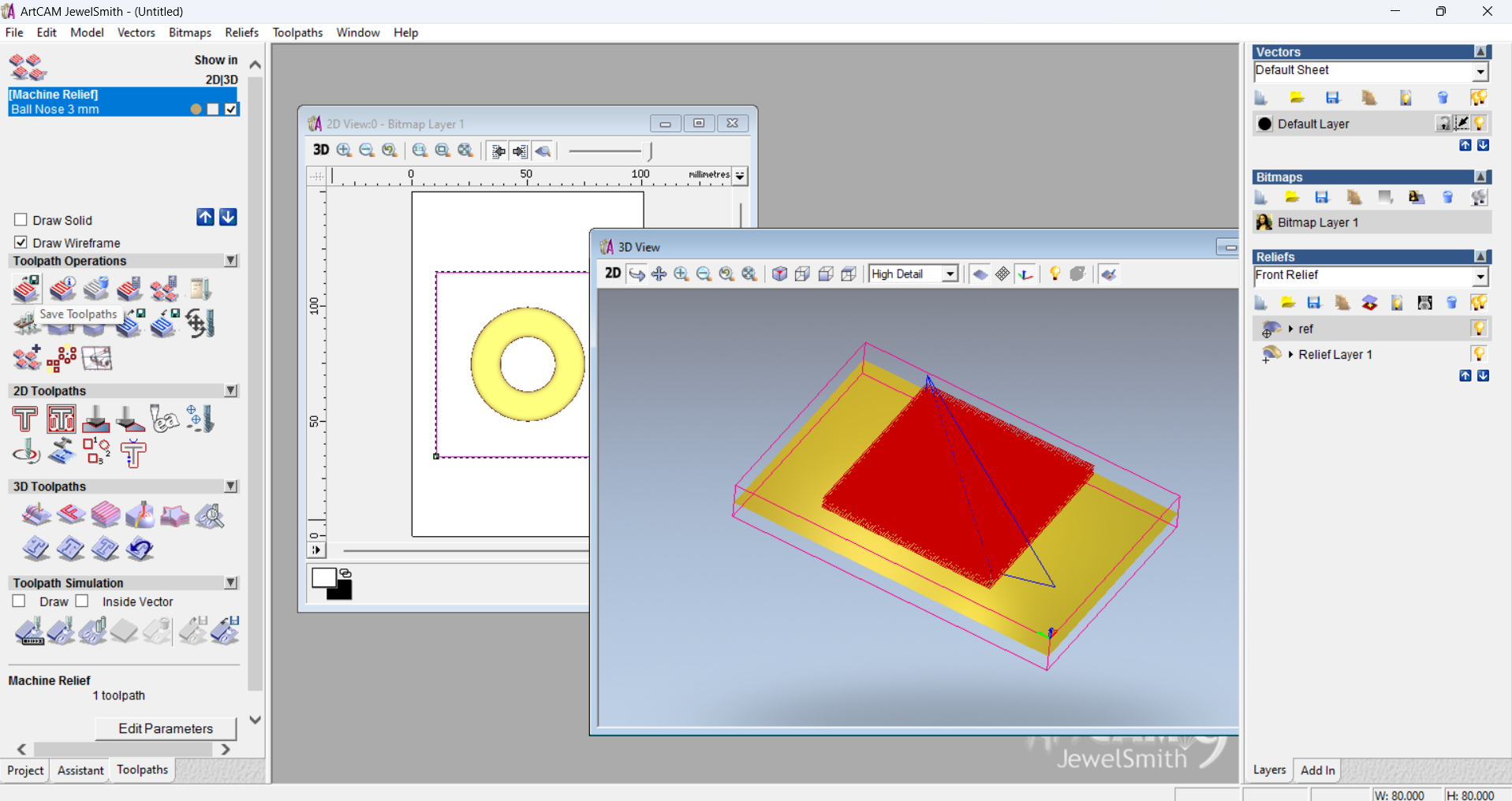
Task: Uncheck the Draw Wireframe checkbox
Action: point(21,243)
